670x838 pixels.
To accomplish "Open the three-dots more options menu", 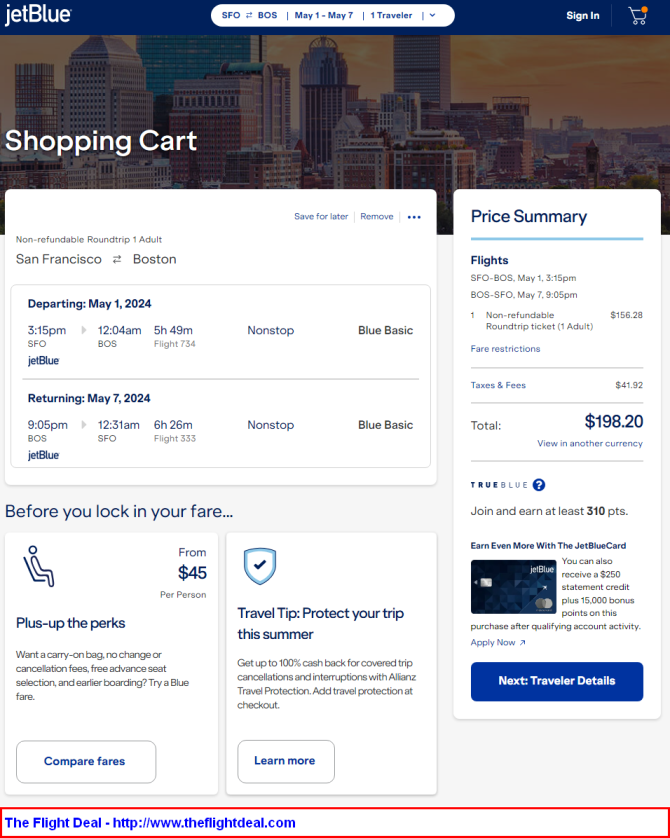I will [414, 217].
